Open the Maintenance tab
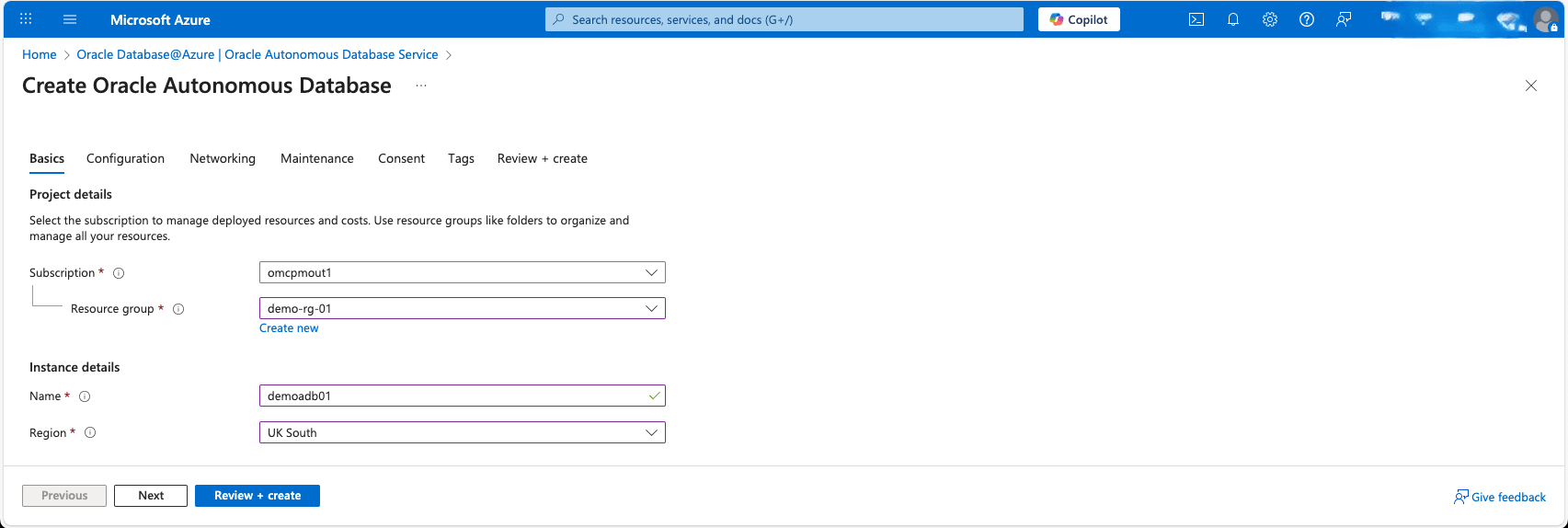Viewport: 1568px width, 528px height. pos(317,158)
